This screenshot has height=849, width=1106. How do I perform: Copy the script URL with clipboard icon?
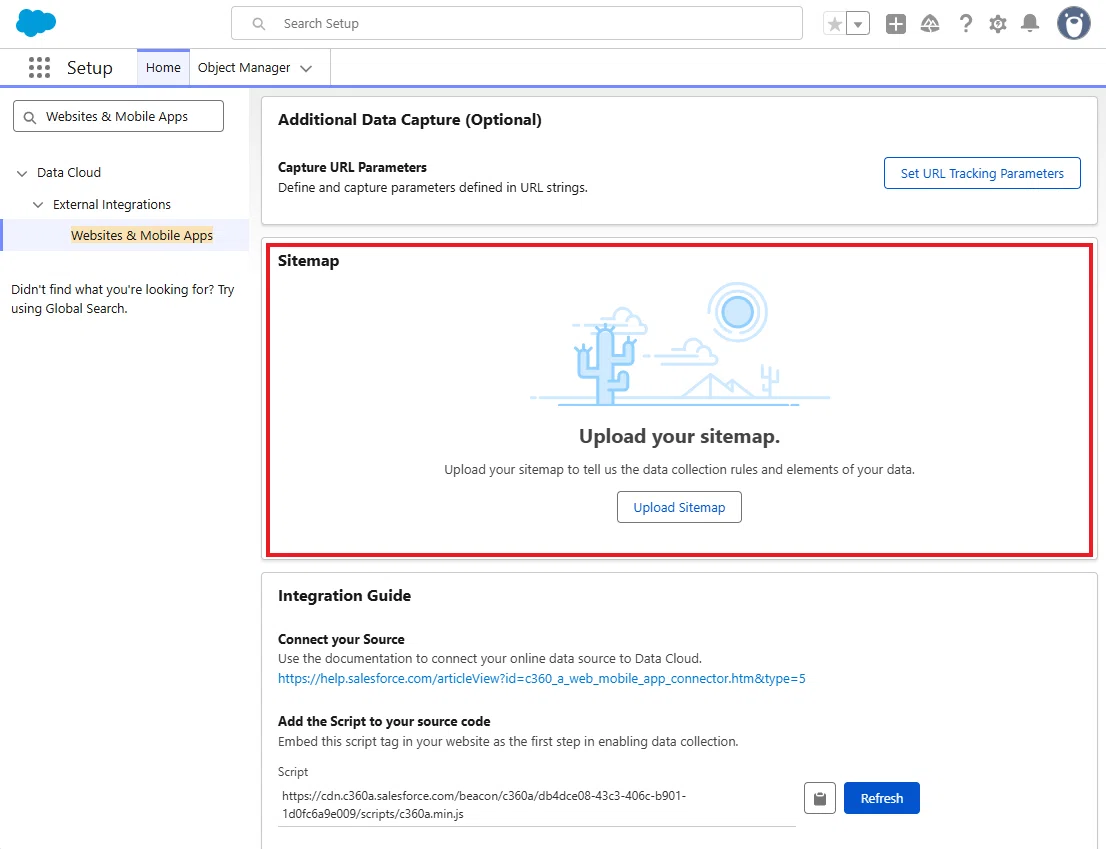pyautogui.click(x=820, y=798)
